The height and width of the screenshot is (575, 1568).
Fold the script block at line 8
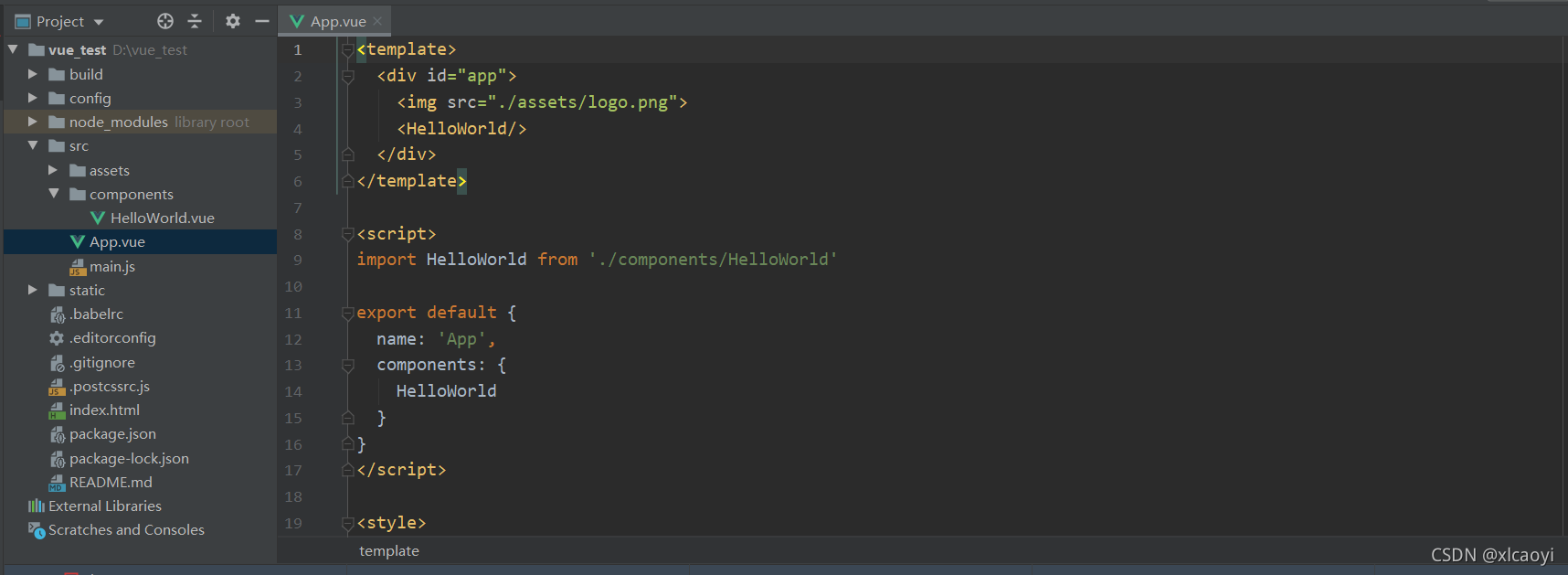pyautogui.click(x=347, y=235)
